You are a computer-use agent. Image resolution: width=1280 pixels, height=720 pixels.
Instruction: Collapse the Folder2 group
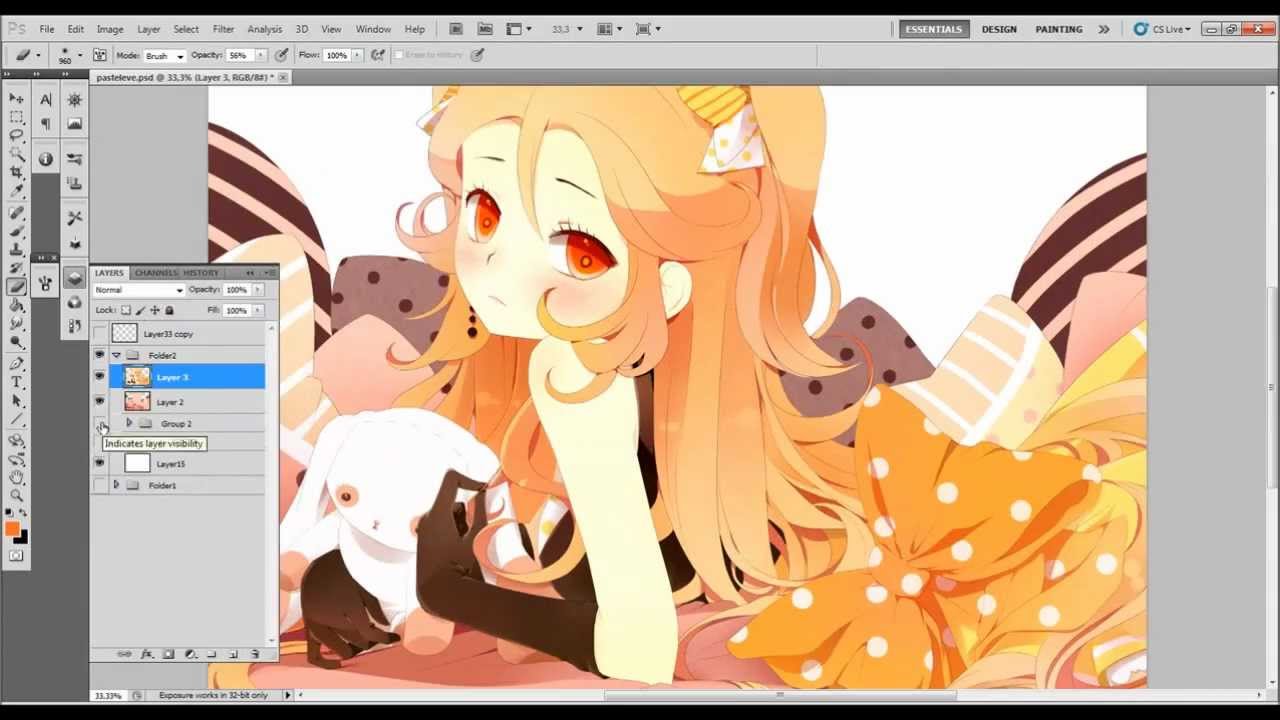click(116, 355)
